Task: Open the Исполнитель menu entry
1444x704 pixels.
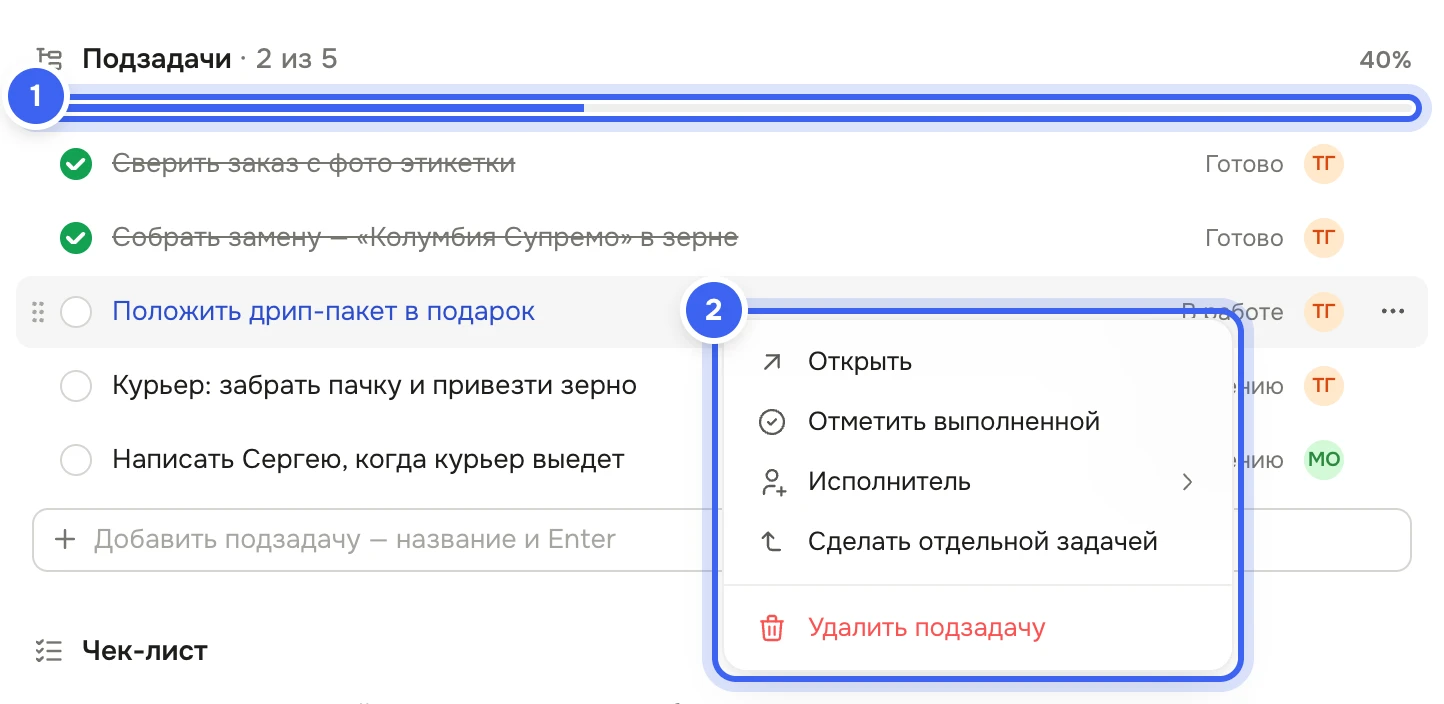Action: pos(978,482)
